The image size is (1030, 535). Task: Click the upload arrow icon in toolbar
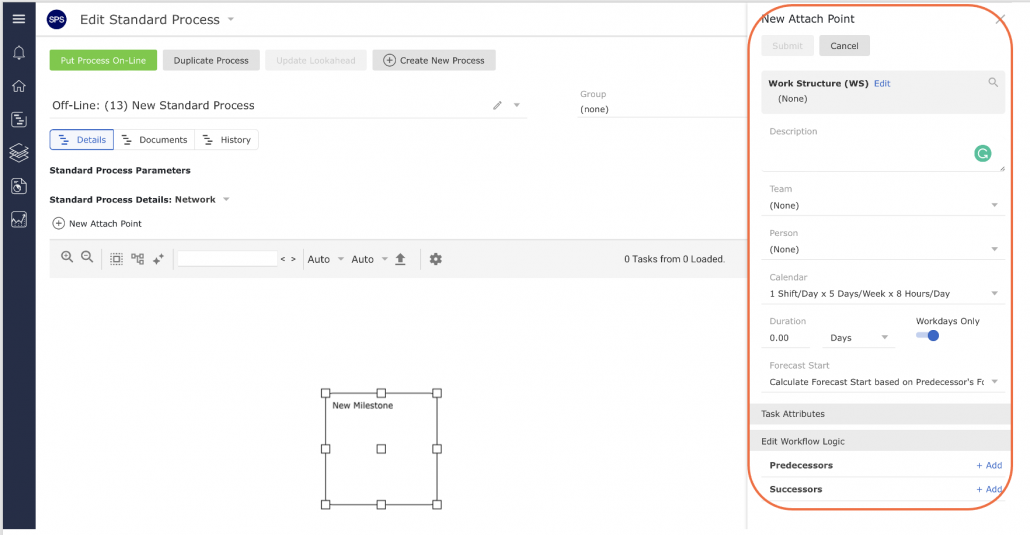401,259
